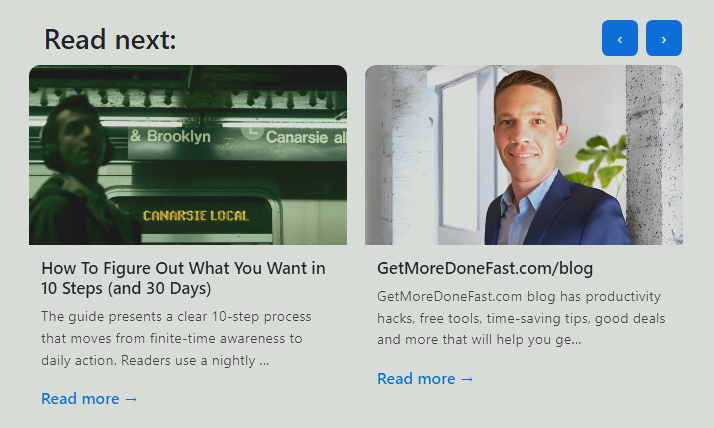Click the man with headphones in subway photo

point(73,171)
